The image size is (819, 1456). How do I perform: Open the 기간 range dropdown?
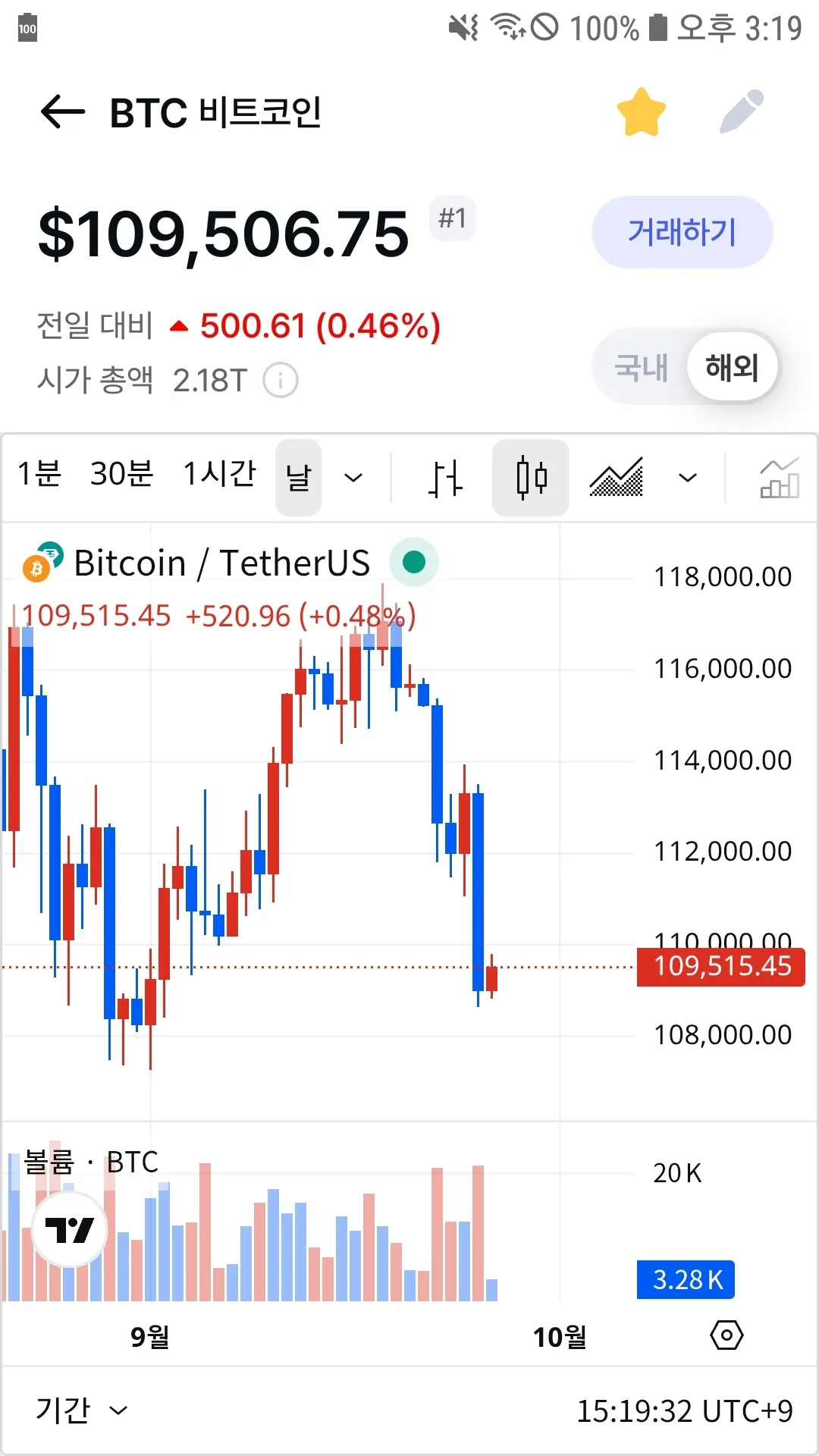(x=81, y=1410)
